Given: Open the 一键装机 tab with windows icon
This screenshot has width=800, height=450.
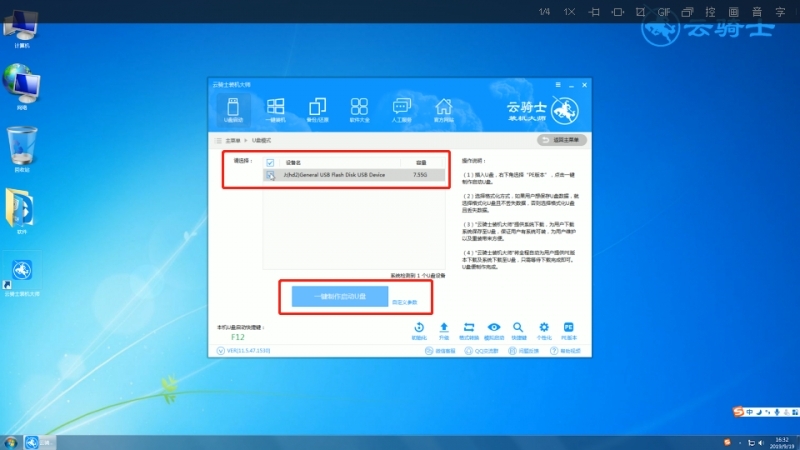Looking at the screenshot, I should [276, 110].
